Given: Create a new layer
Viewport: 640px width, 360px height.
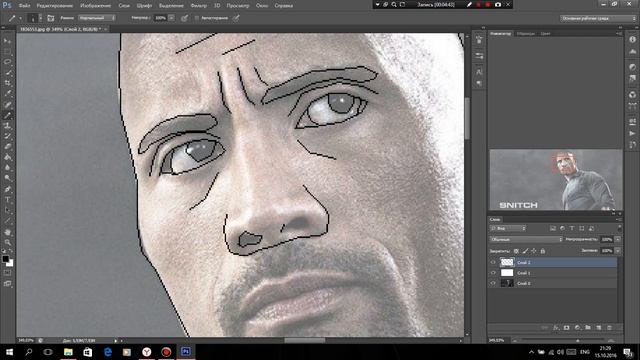Looking at the screenshot, I should [599, 328].
